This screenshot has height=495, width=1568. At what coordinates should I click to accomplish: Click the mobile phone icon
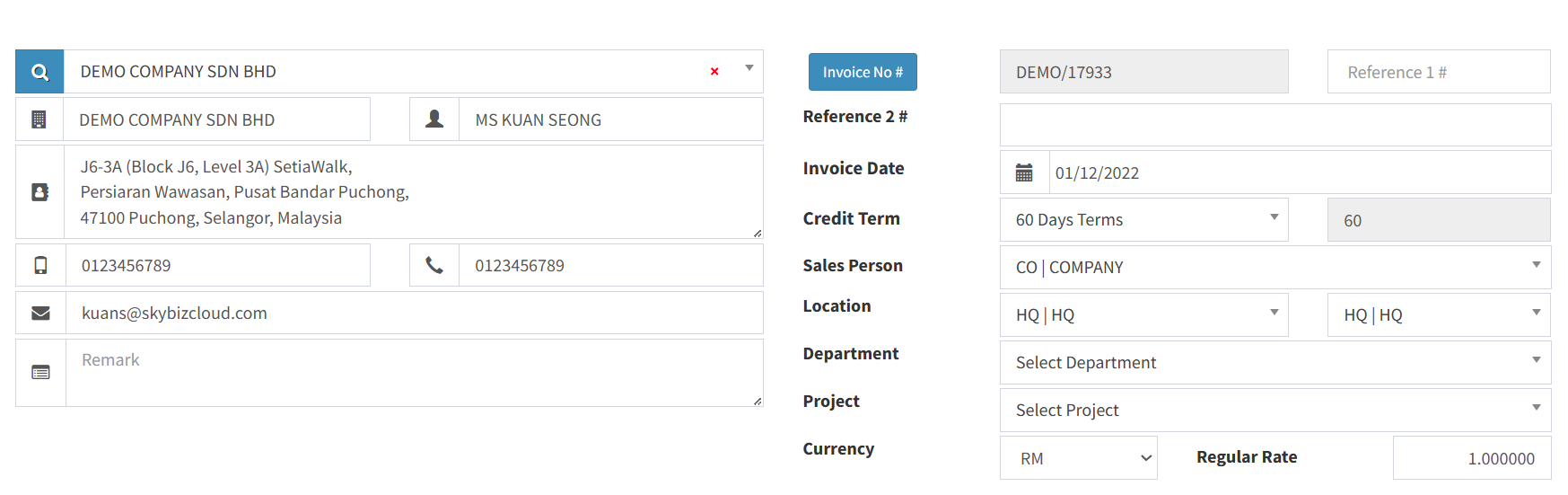point(40,265)
